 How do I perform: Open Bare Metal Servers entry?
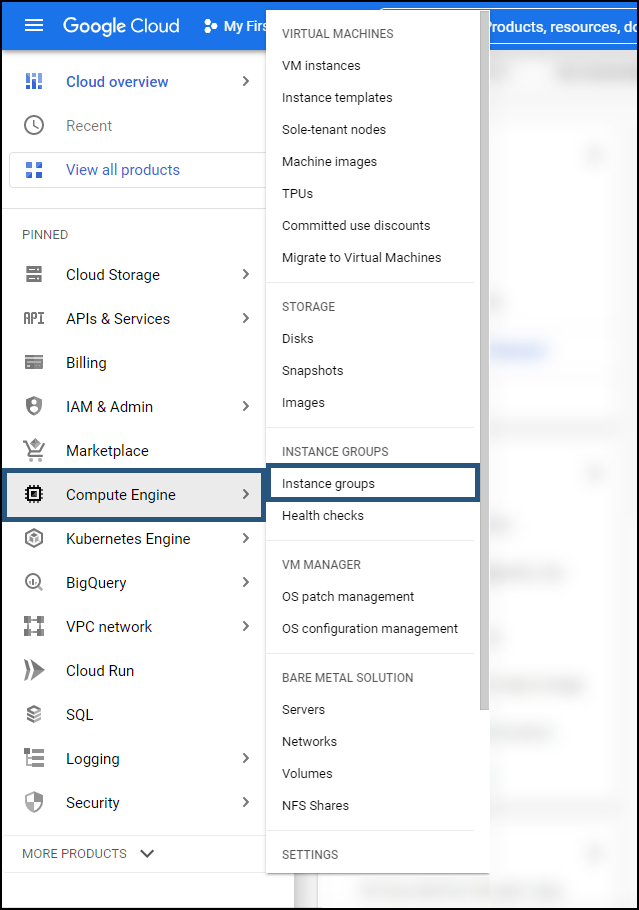303,710
